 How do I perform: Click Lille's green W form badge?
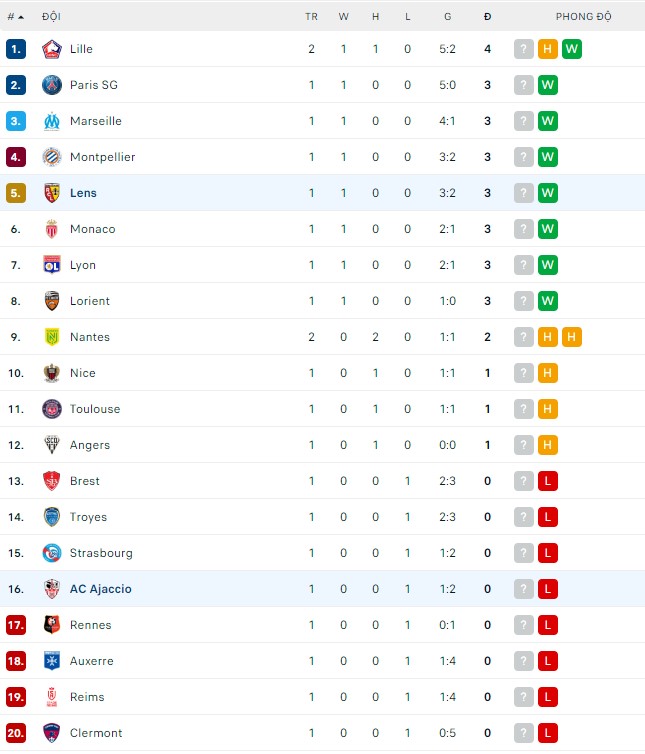[572, 49]
